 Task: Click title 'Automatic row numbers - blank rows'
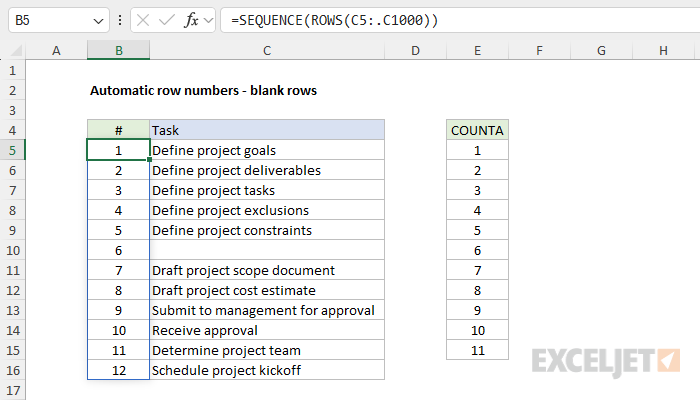[204, 90]
